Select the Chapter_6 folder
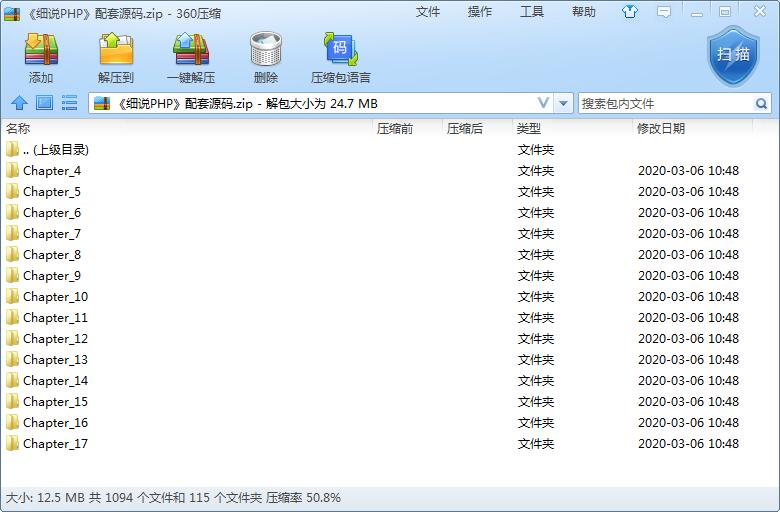This screenshot has height=512, width=780. pos(378,212)
